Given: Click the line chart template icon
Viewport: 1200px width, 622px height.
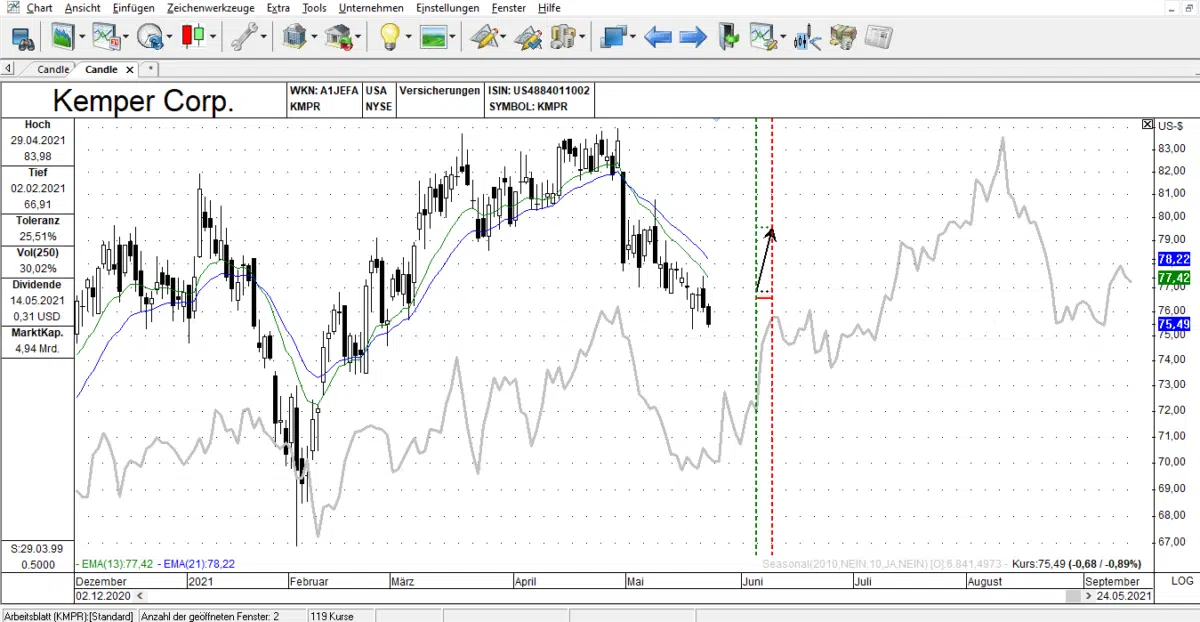Looking at the screenshot, I should tap(107, 38).
